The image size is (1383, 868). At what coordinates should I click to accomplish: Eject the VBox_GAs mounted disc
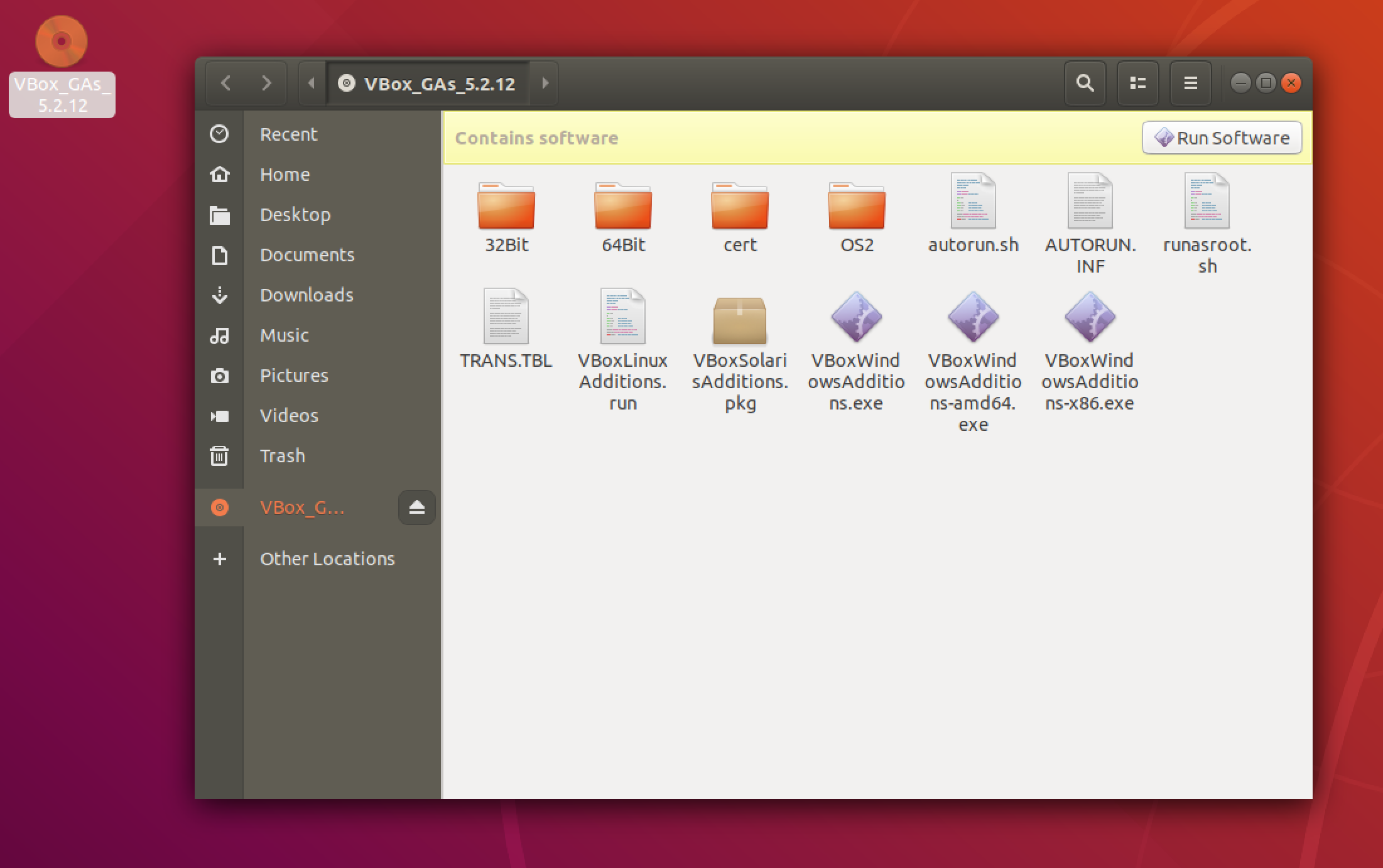[416, 507]
